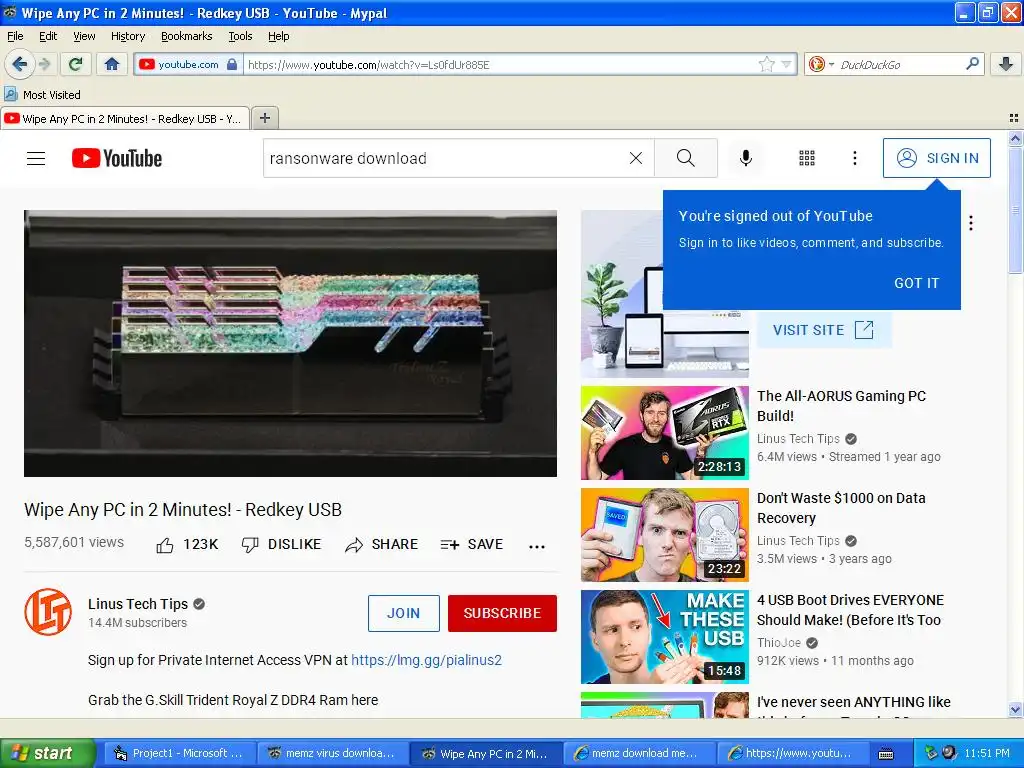This screenshot has width=1024, height=768.
Task: Open the Most Visited bookmarks folder
Action: pyautogui.click(x=43, y=95)
